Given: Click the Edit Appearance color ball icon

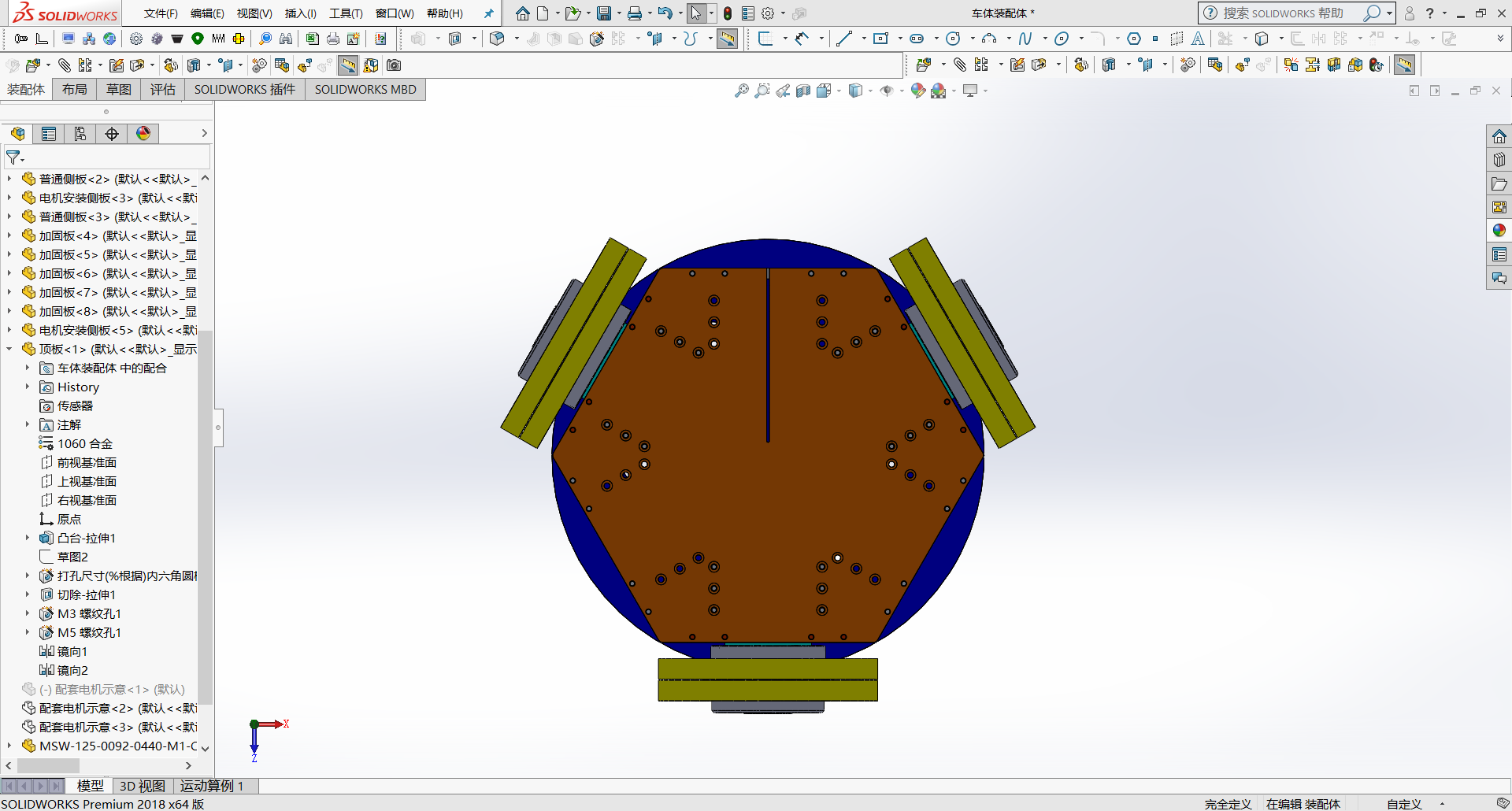Looking at the screenshot, I should [917, 91].
